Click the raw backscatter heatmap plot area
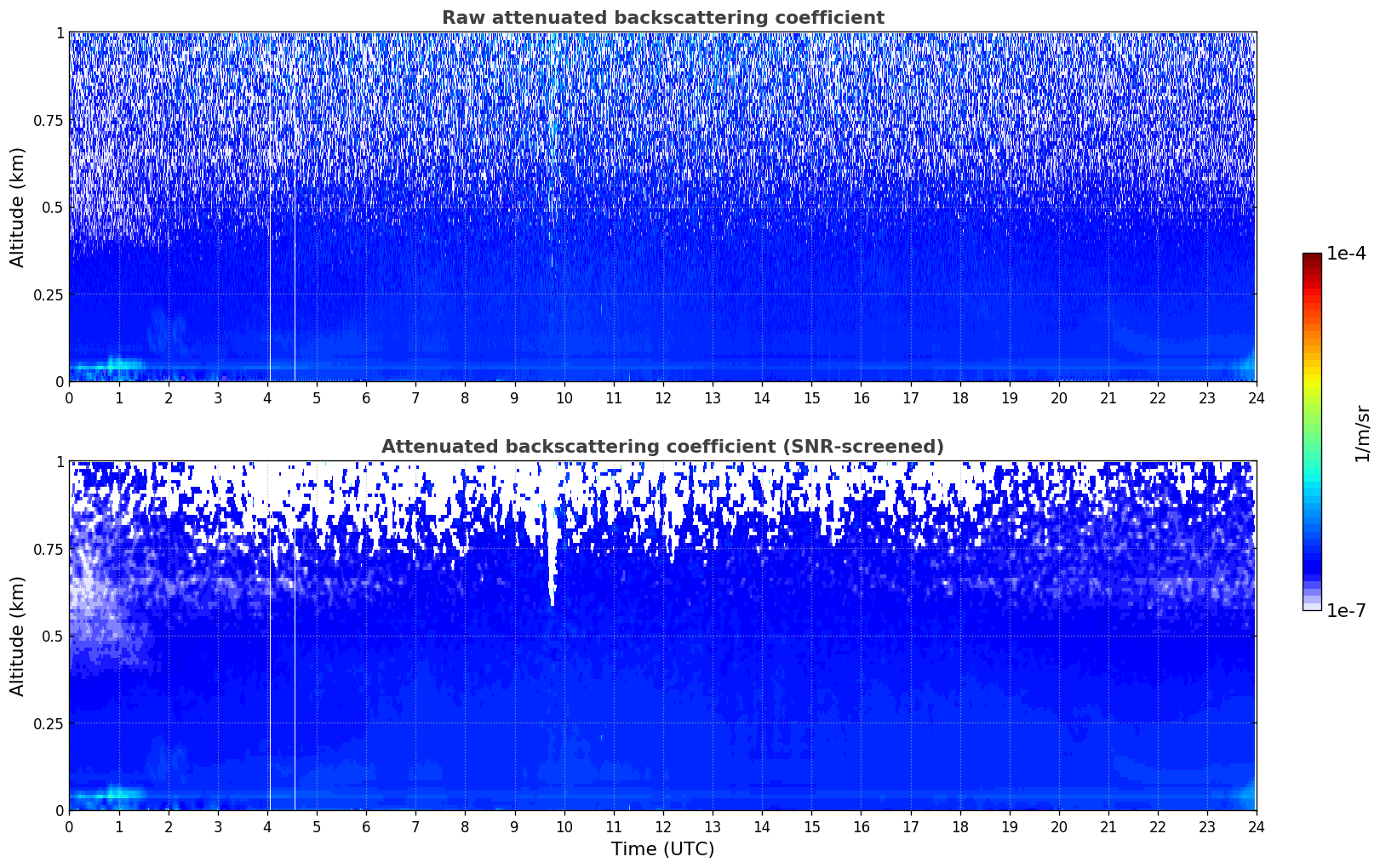The height and width of the screenshot is (868, 1380). coord(662,207)
